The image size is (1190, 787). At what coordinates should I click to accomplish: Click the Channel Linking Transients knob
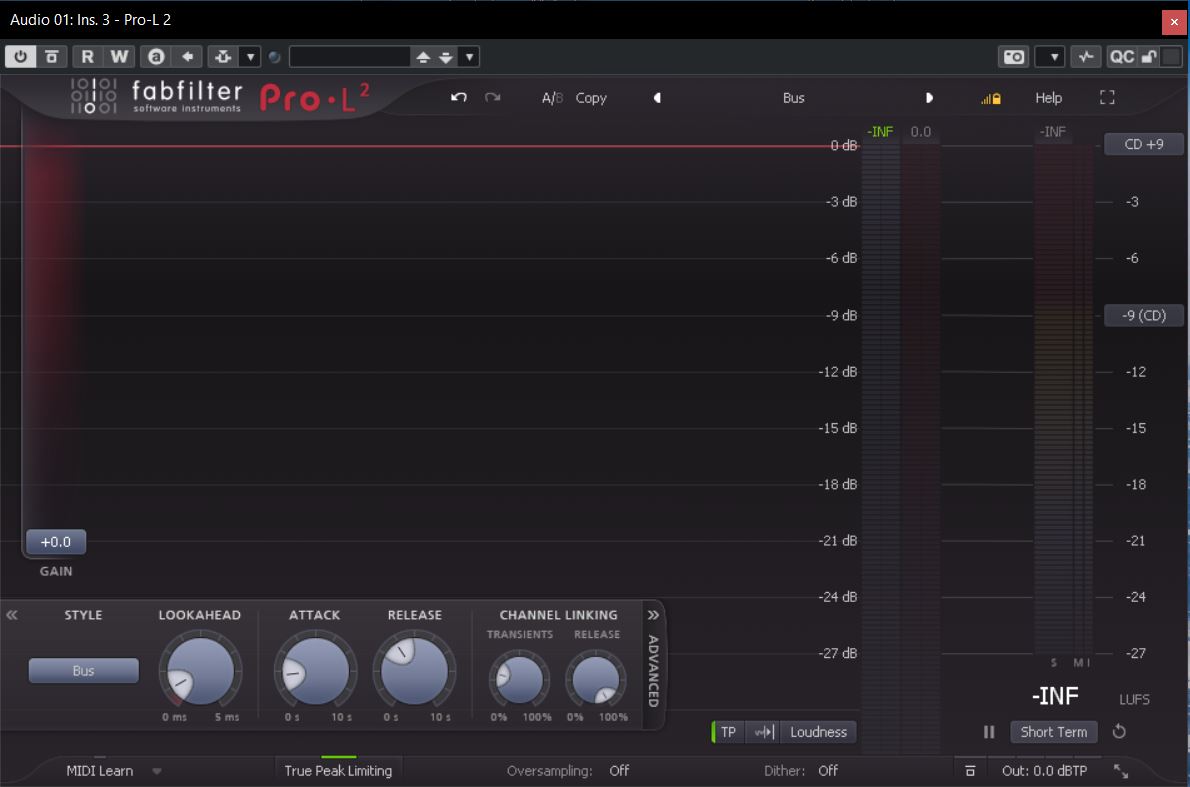520,679
